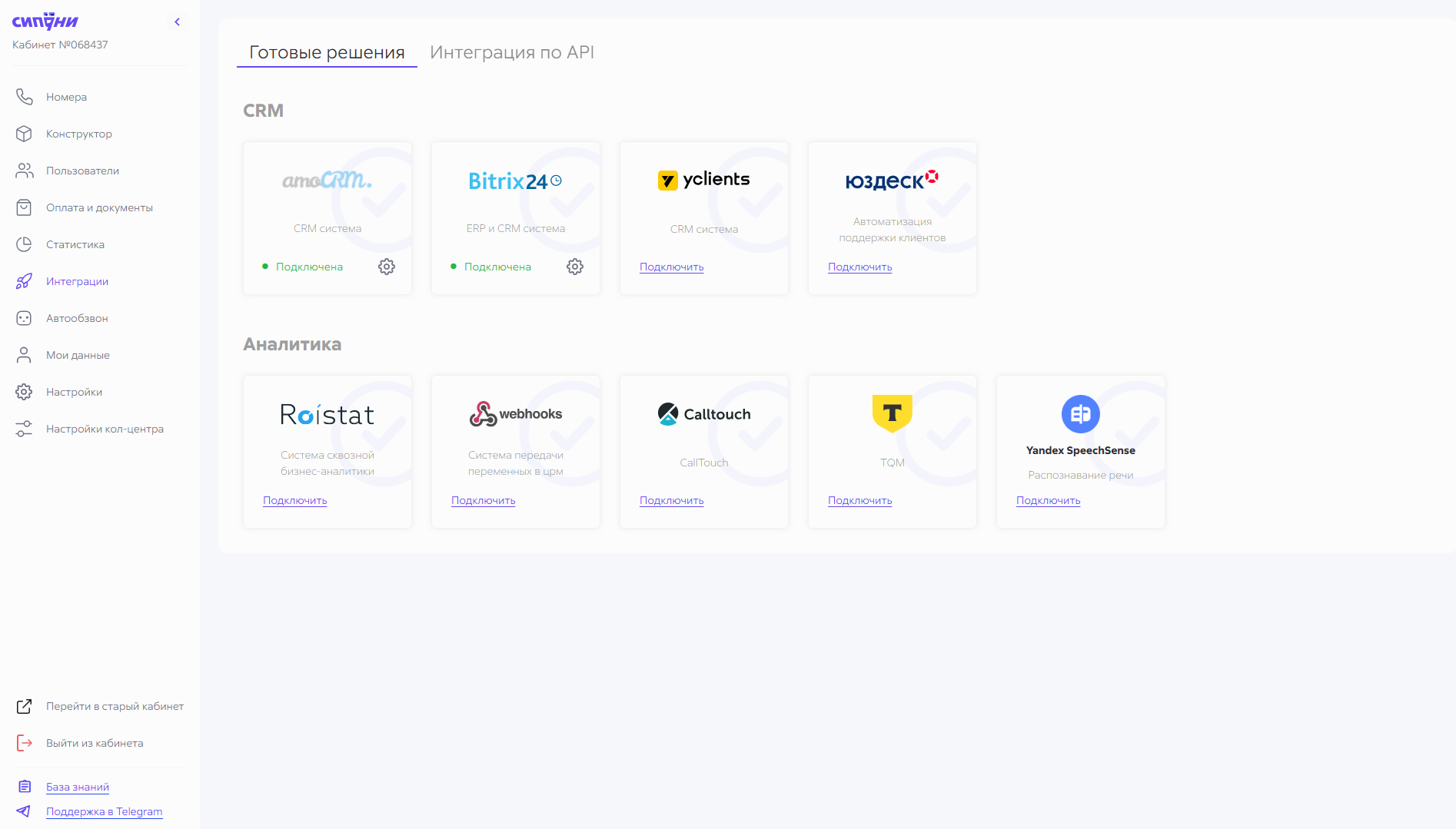
Task: Collapse the sidebar with the chevron arrow
Action: 177,22
